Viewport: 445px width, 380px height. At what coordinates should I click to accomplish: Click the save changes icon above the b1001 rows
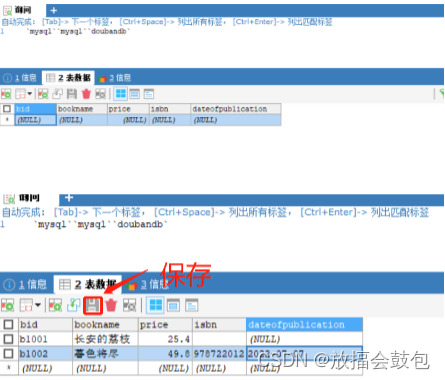[93, 305]
